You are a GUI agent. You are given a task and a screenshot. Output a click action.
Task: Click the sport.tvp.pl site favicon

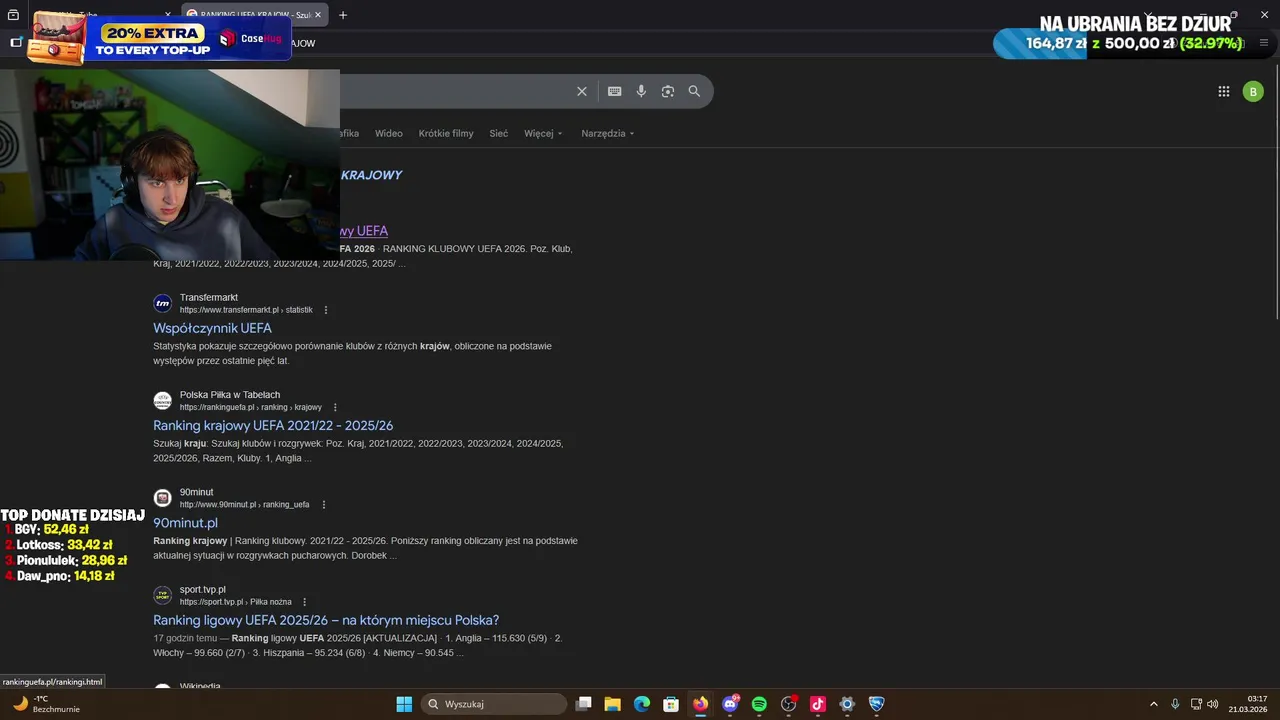point(162,595)
